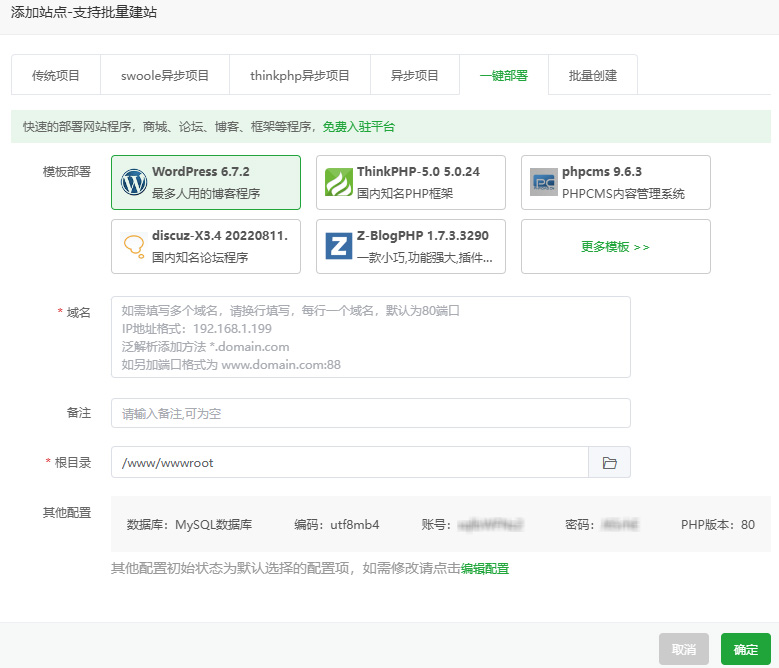Click the ThinkPHP green leaf icon
This screenshot has height=668, width=779.
tap(339, 183)
